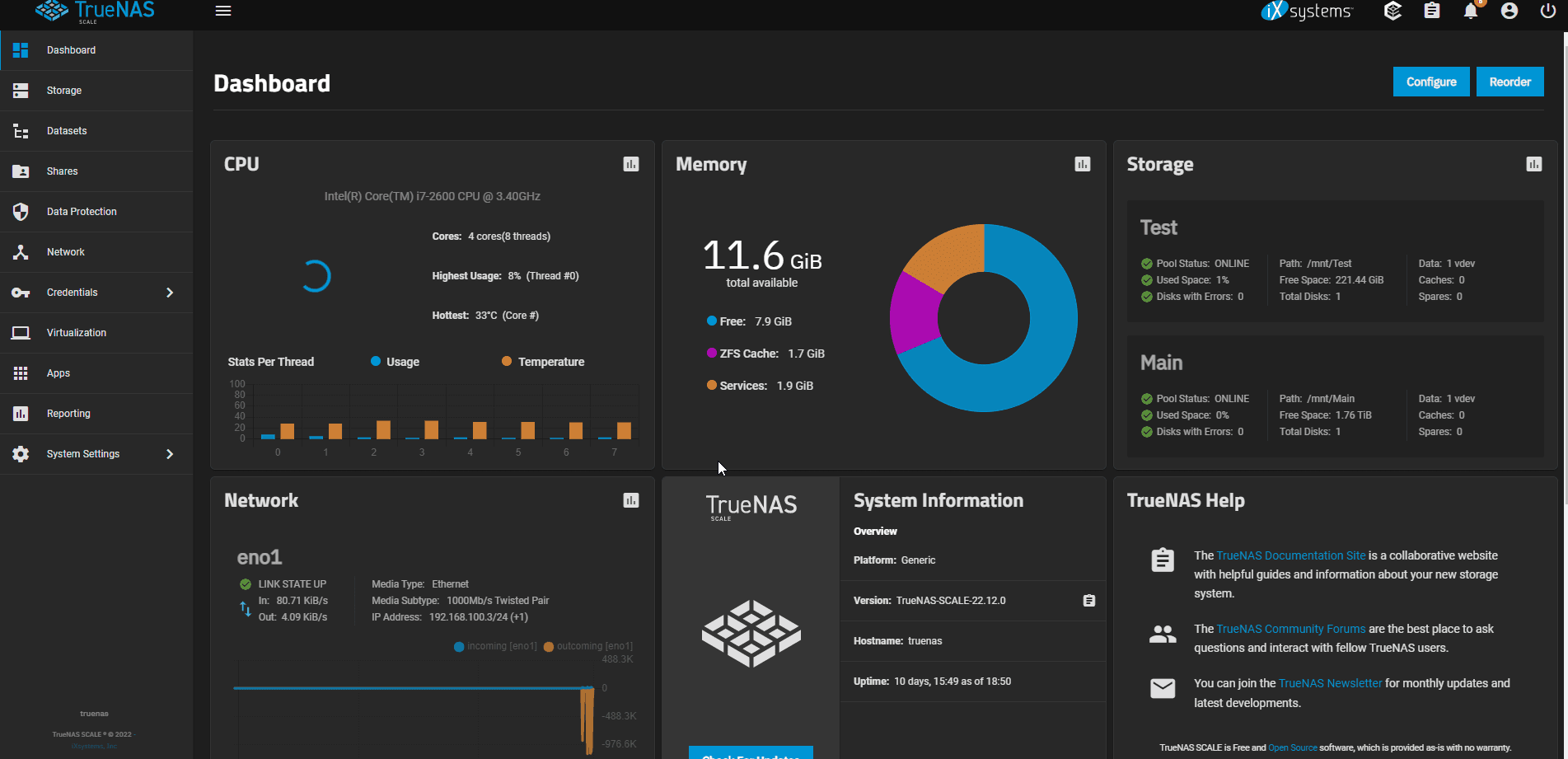
Task: Open Memory reports chart icon
Action: click(1083, 164)
